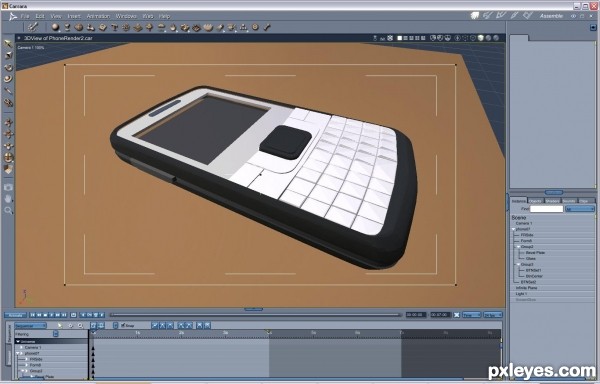Image resolution: width=600 pixels, height=384 pixels.
Task: Click the go-to-start playback control
Action: [x=33, y=315]
